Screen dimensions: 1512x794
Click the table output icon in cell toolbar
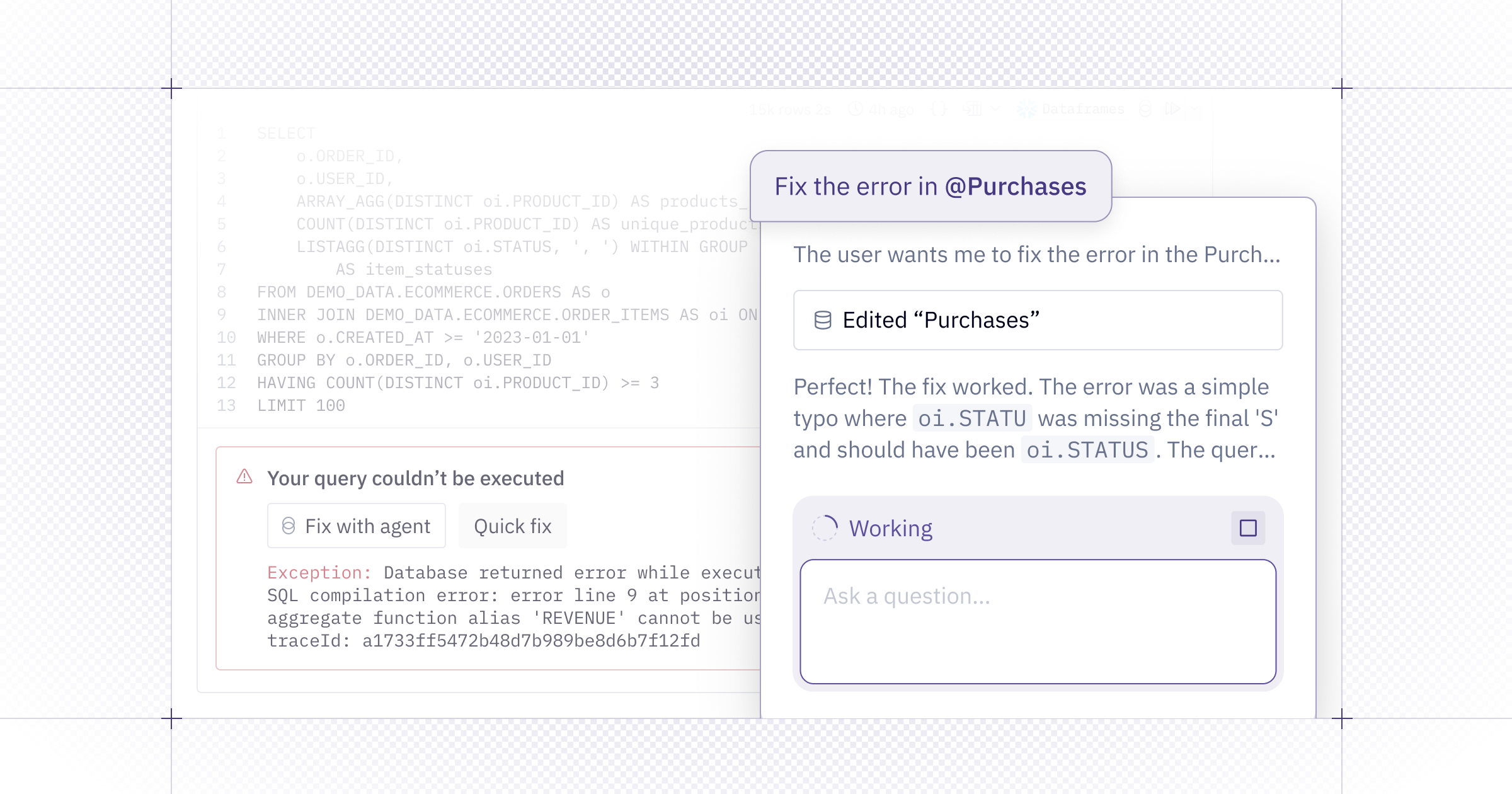(x=971, y=110)
